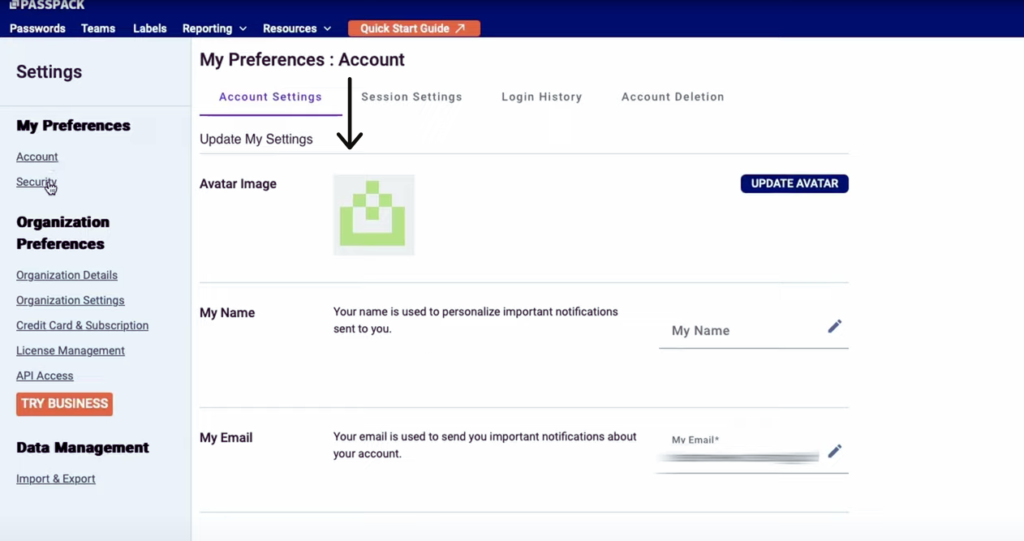
Task: Switch to the Session Settings tab
Action: (x=411, y=97)
